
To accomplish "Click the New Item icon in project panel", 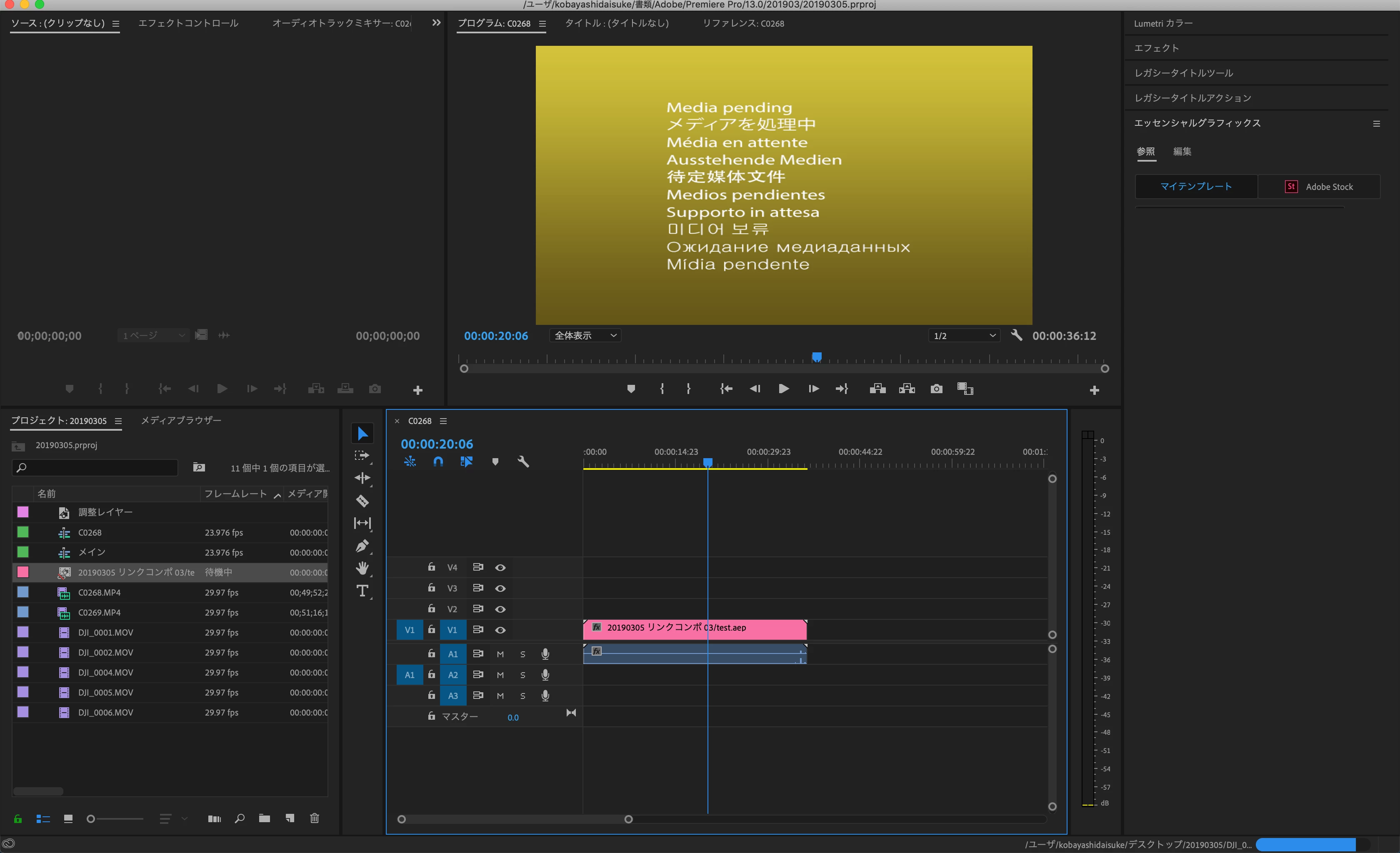I will tap(290, 818).
